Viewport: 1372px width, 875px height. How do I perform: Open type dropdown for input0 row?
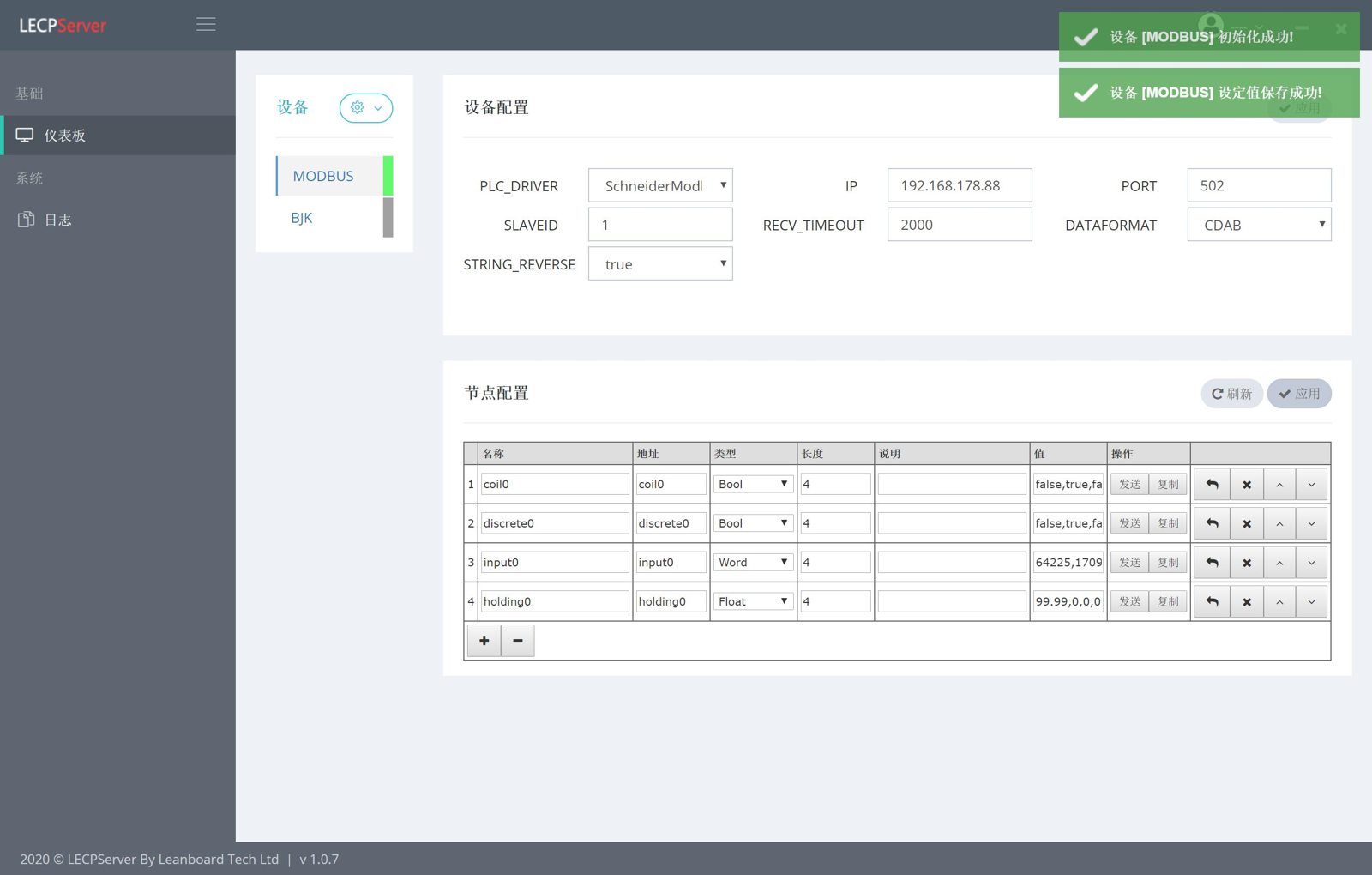click(x=753, y=563)
